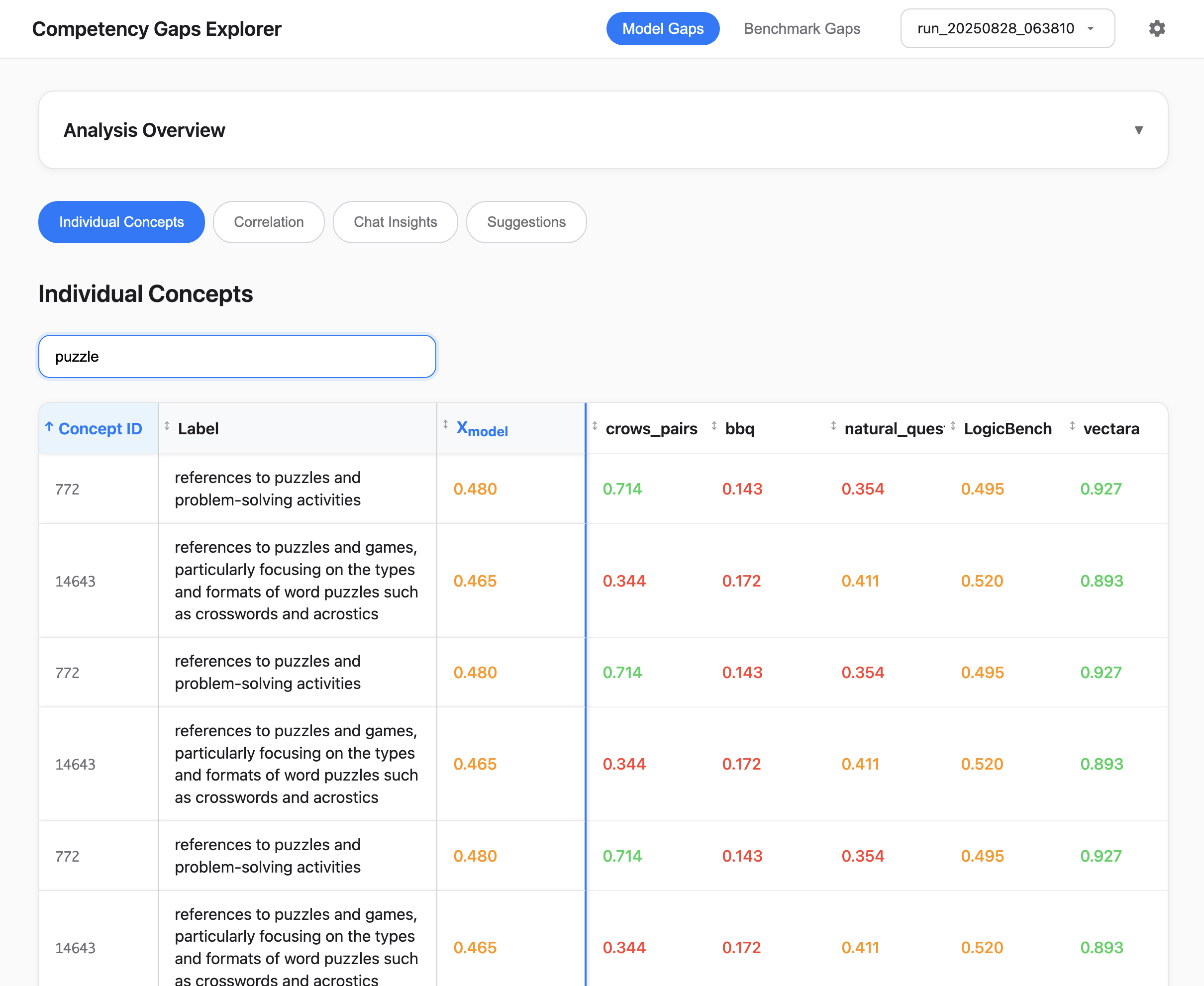1204x986 pixels.
Task: Focus the puzzle search input field
Action: (237, 357)
